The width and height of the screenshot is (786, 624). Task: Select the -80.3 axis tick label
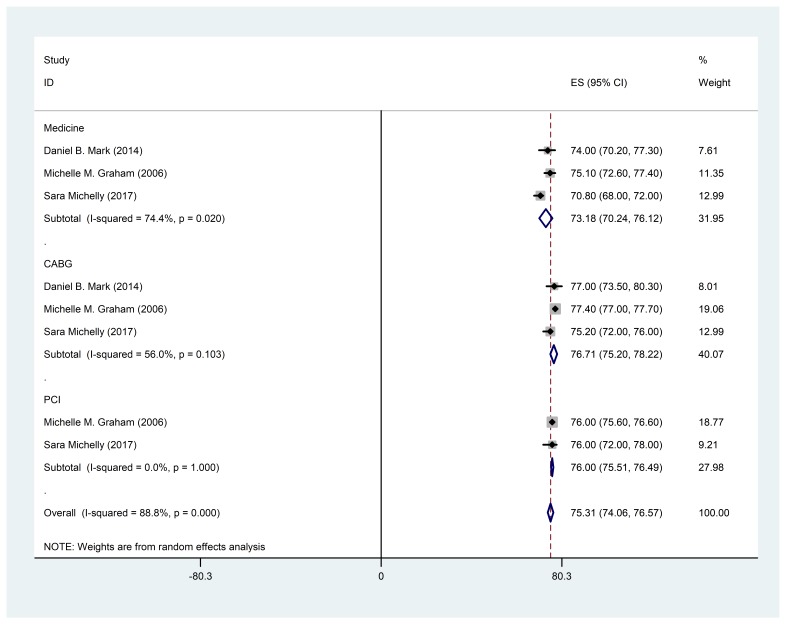point(201,576)
